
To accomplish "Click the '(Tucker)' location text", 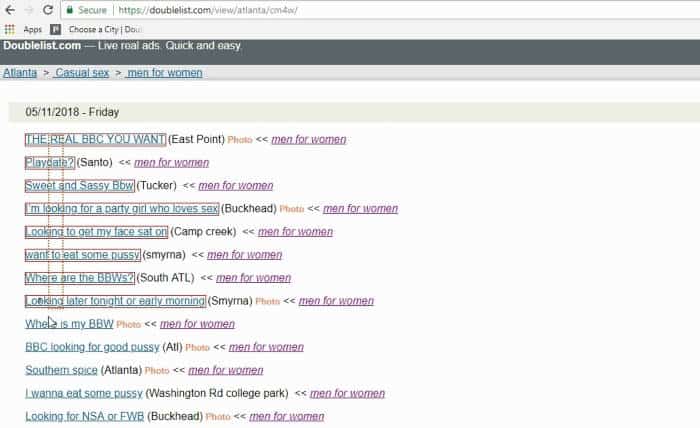I will coord(156,186).
